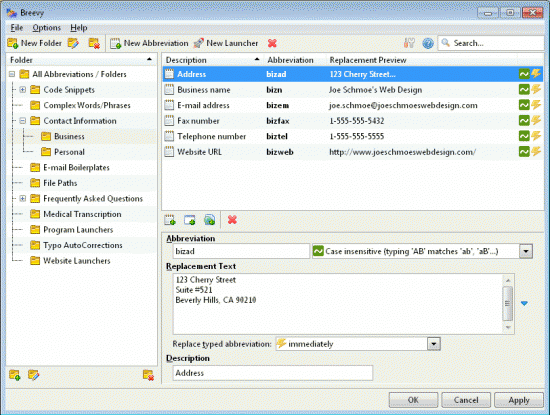Click the Replacement Text scroll up arrow
The width and height of the screenshot is (550, 415).
[508, 280]
